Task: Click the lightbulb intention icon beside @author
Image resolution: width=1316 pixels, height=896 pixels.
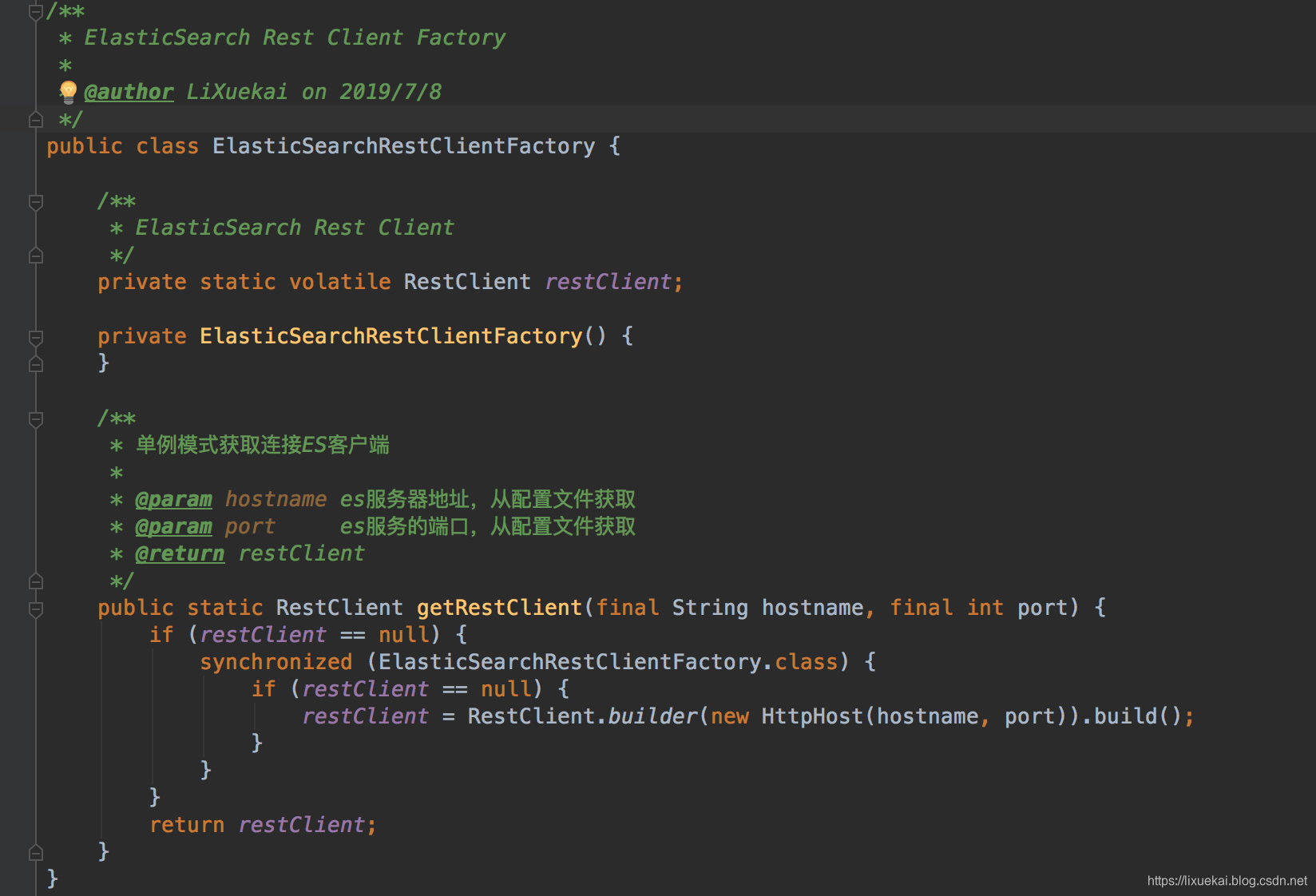Action: pyautogui.click(x=68, y=90)
